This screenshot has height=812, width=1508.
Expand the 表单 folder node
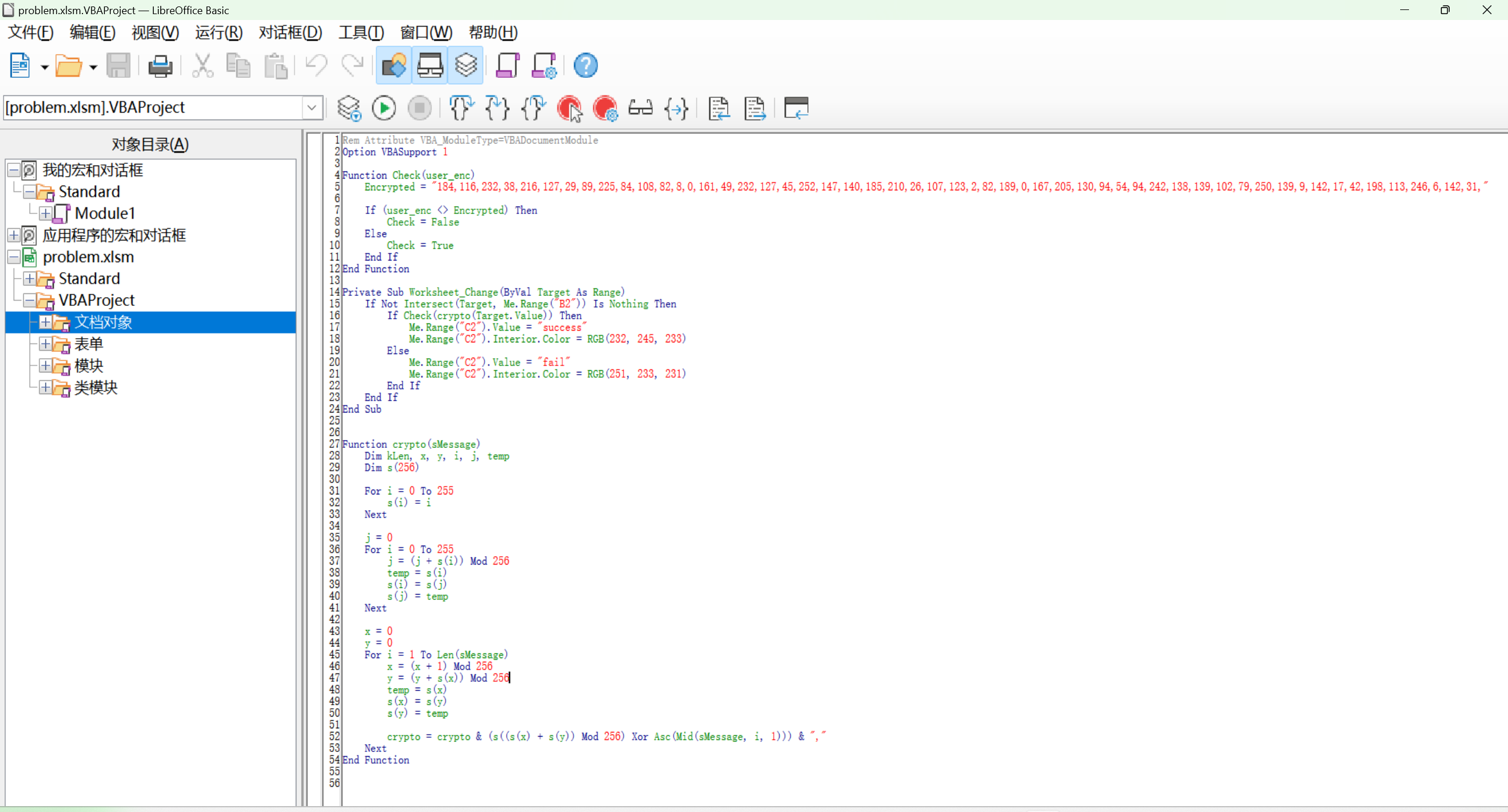(45, 344)
